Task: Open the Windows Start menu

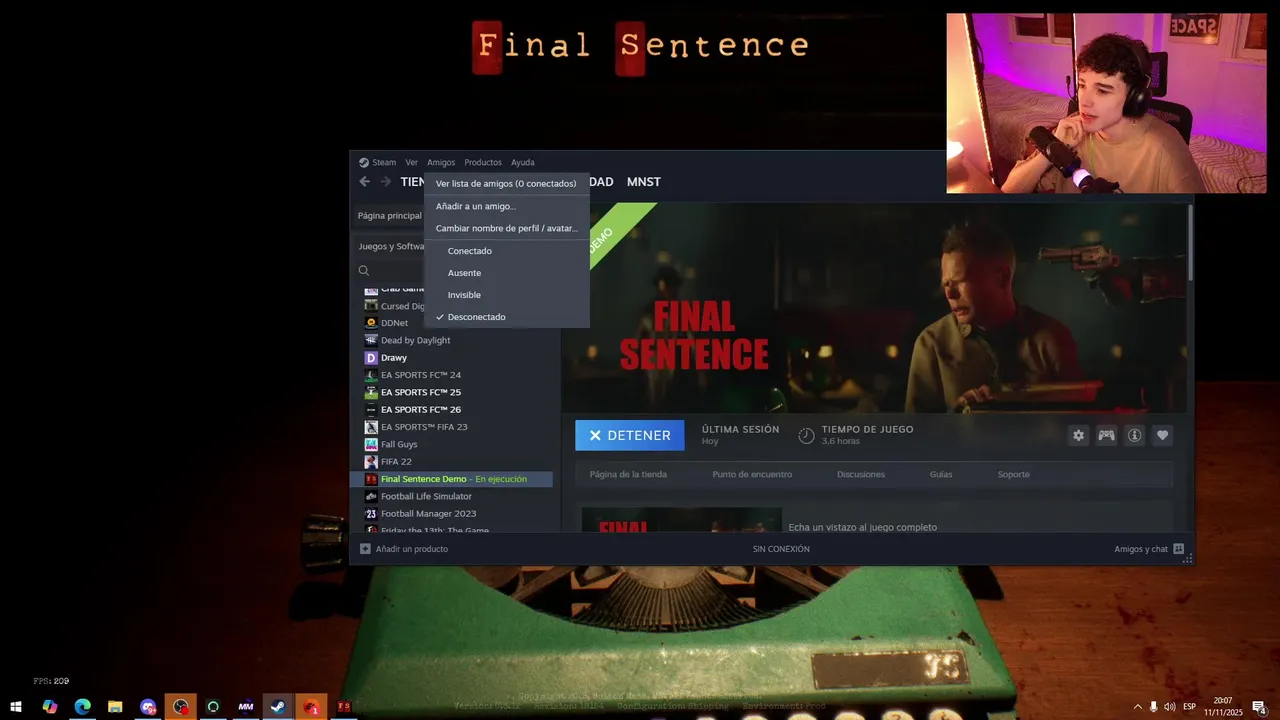Action: tap(16, 707)
